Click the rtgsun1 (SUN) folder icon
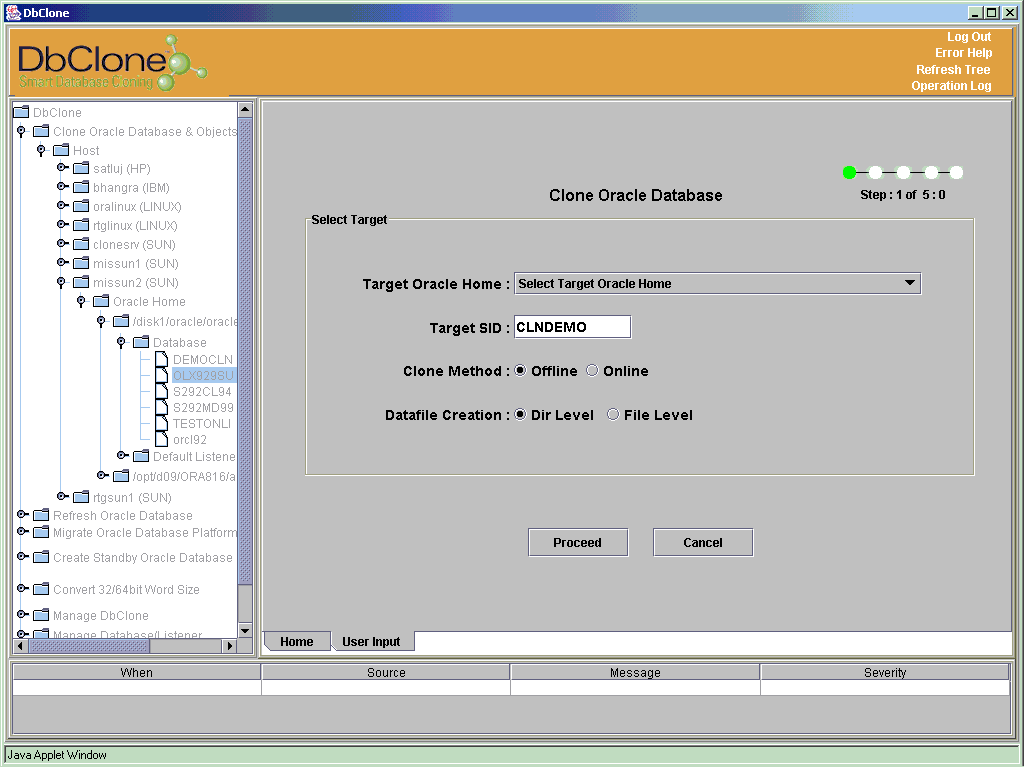The height and width of the screenshot is (768, 1024). pos(81,496)
